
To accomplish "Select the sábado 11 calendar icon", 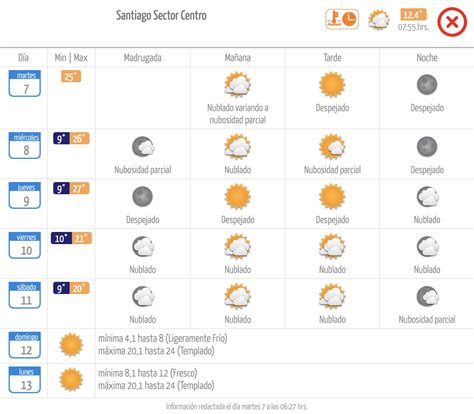I will [25, 295].
